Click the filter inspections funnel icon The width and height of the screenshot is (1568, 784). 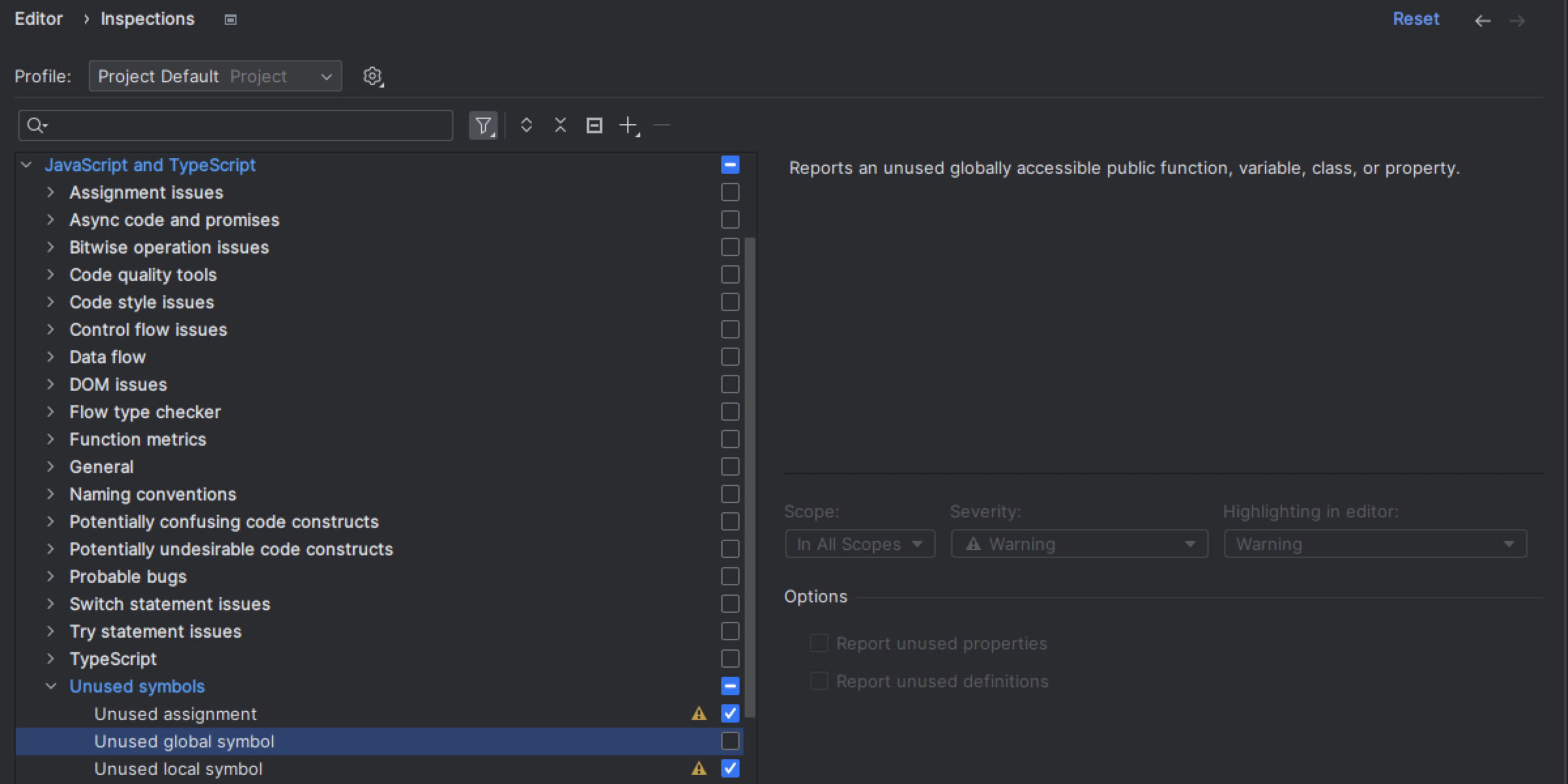pos(483,125)
